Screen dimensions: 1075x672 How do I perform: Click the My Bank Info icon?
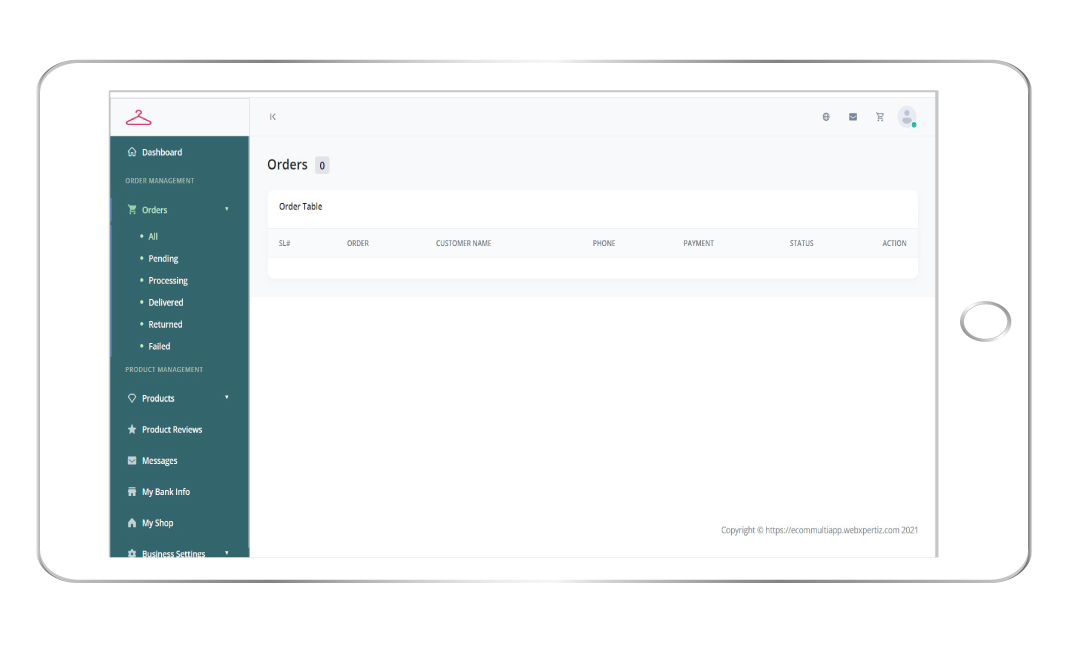click(132, 492)
